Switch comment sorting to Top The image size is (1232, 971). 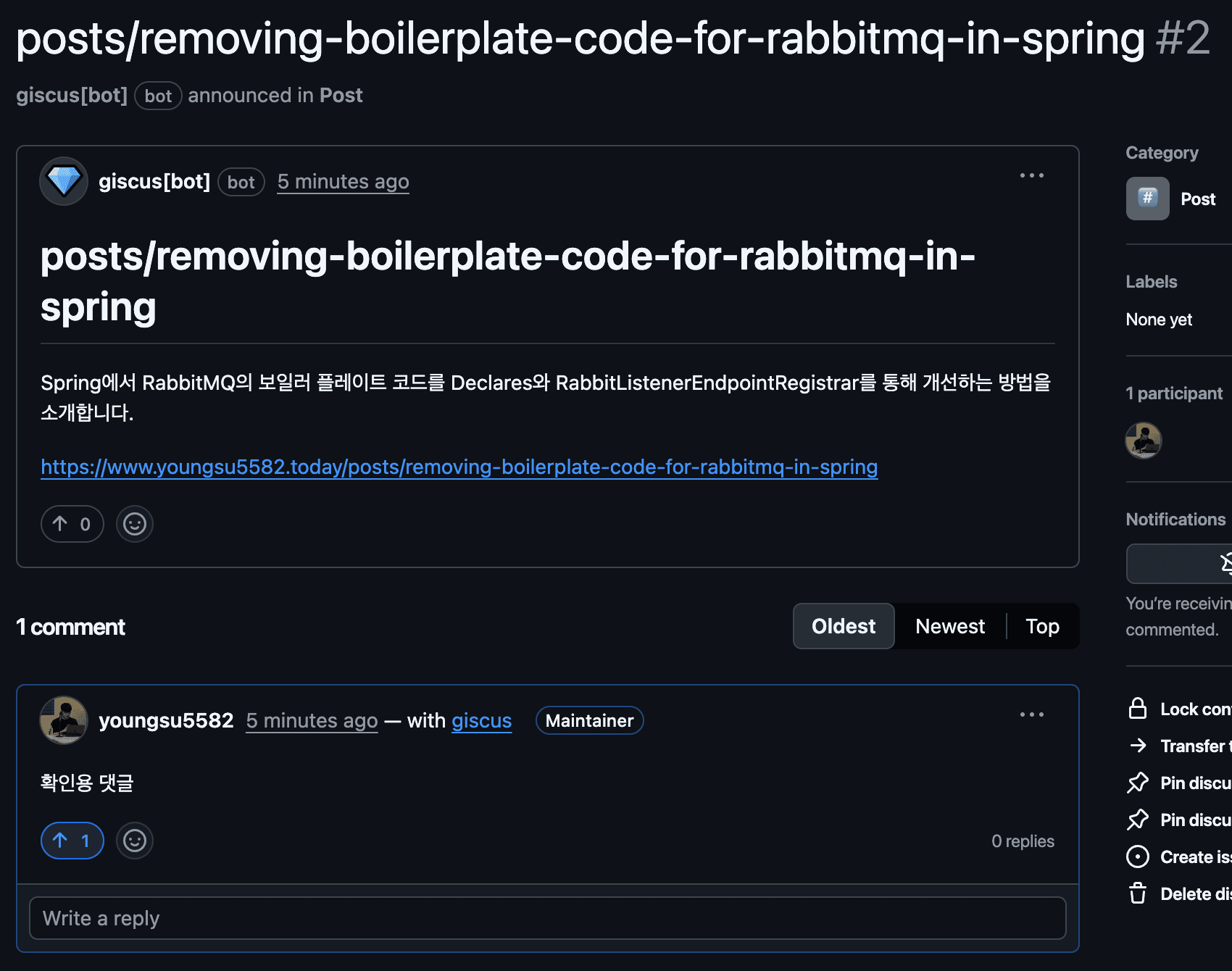[x=1042, y=626]
